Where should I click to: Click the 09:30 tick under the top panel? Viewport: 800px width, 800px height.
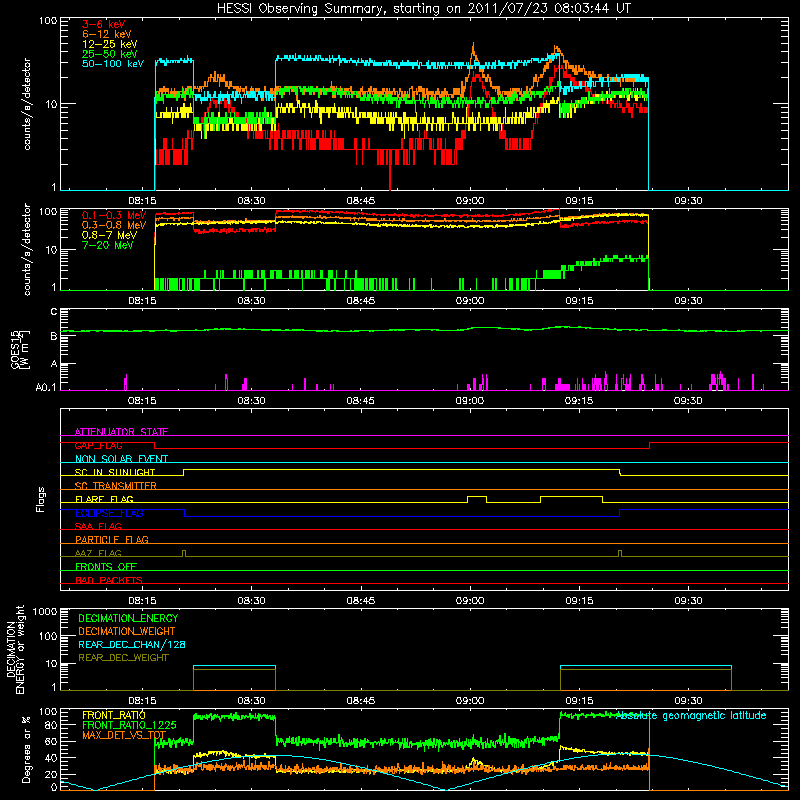[x=688, y=201]
